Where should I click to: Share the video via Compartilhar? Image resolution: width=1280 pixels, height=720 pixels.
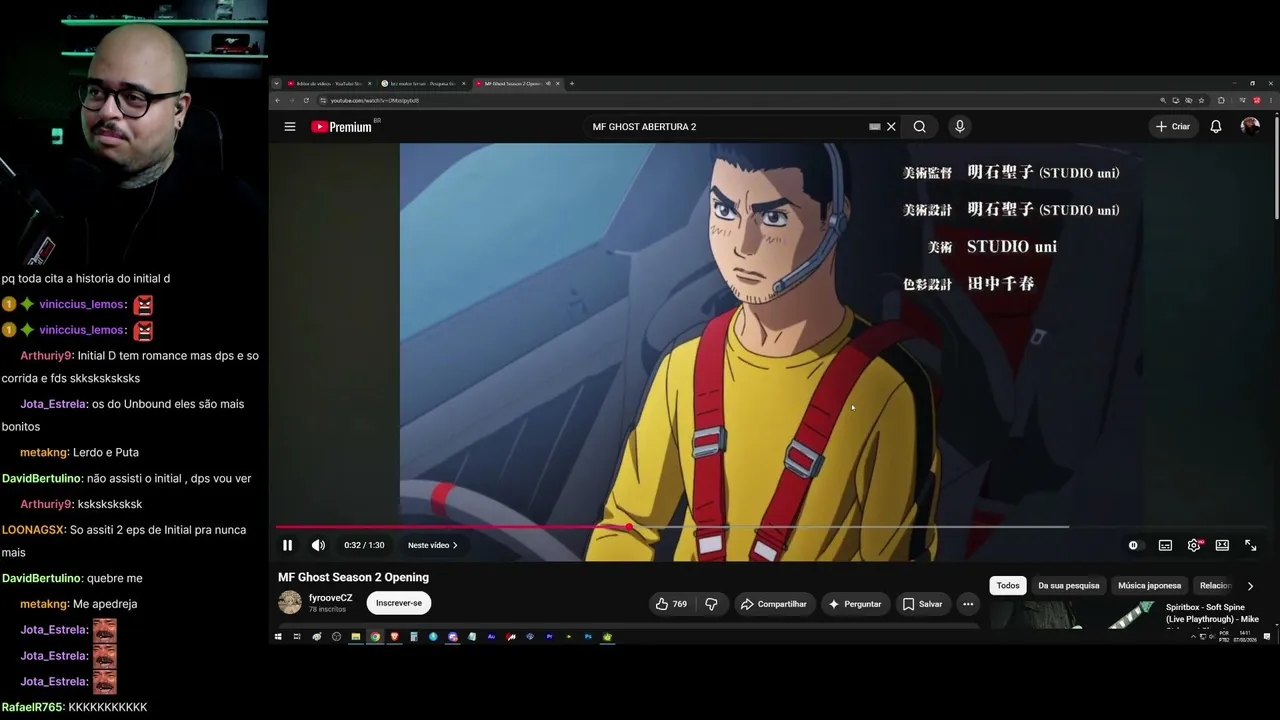point(773,604)
